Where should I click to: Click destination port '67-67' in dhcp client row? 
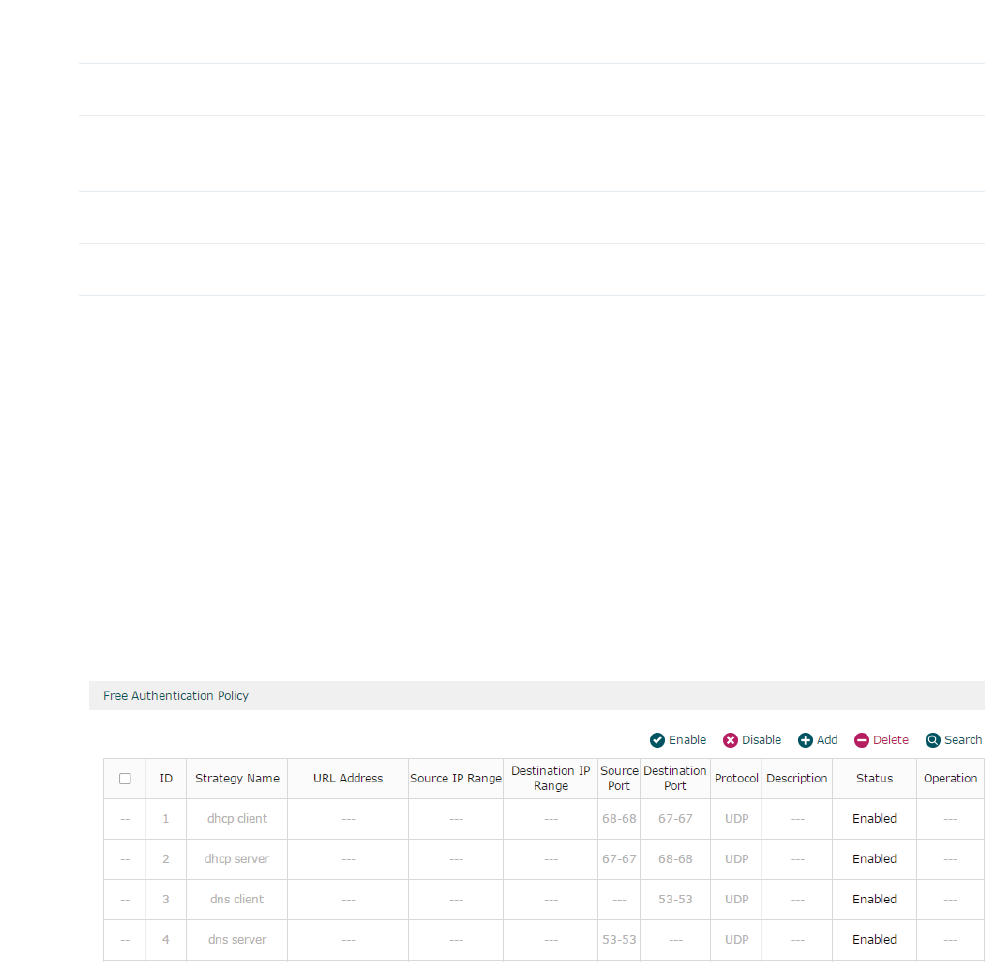pyautogui.click(x=675, y=818)
